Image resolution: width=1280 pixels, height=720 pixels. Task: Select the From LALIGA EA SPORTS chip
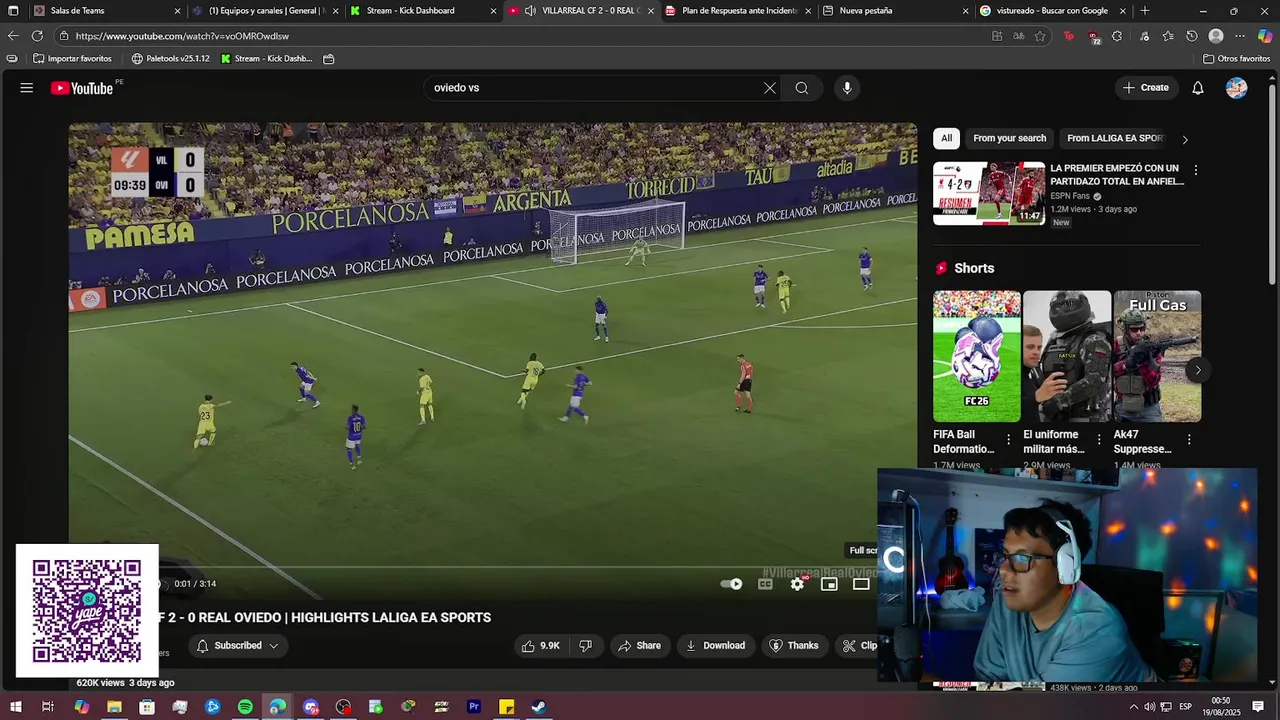[1115, 139]
